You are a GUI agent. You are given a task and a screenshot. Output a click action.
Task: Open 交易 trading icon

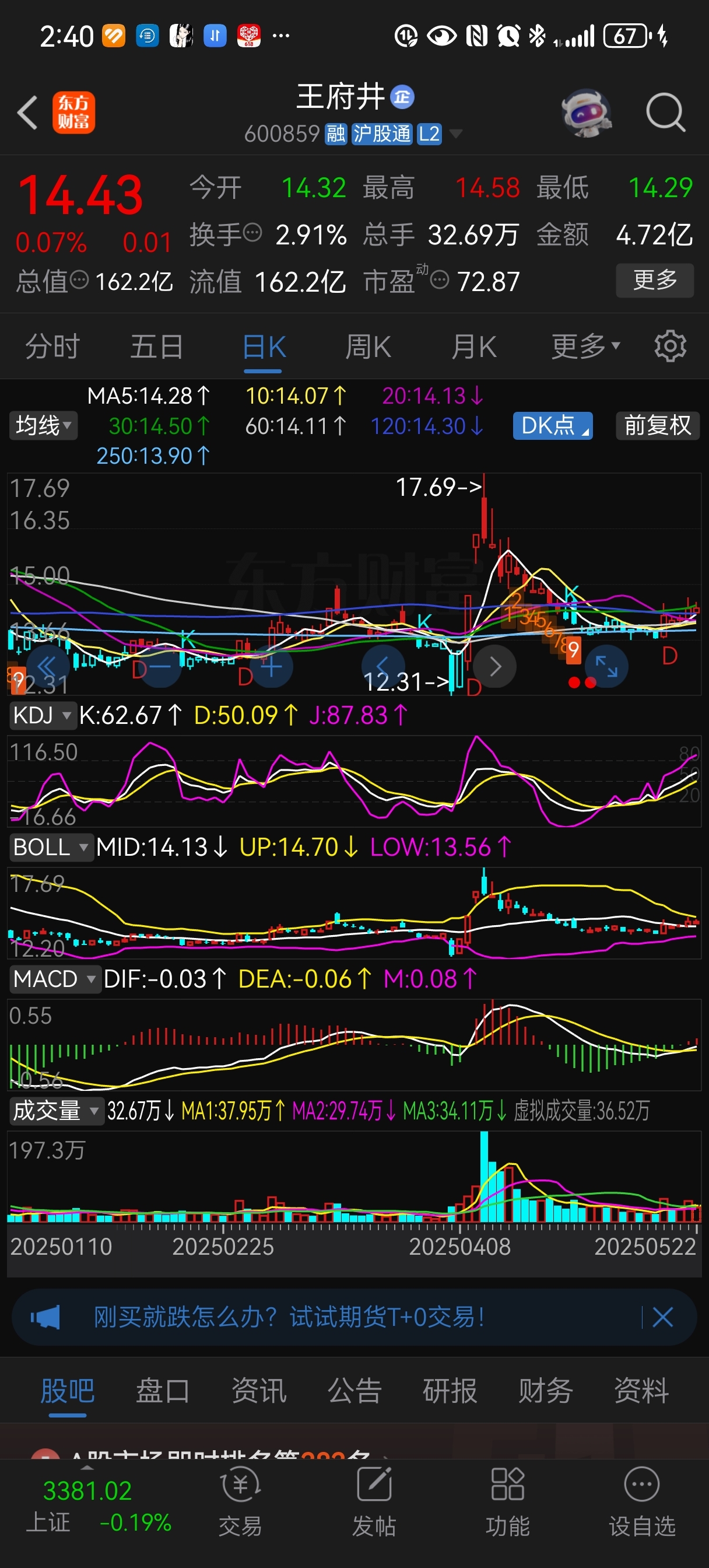coord(240,1500)
